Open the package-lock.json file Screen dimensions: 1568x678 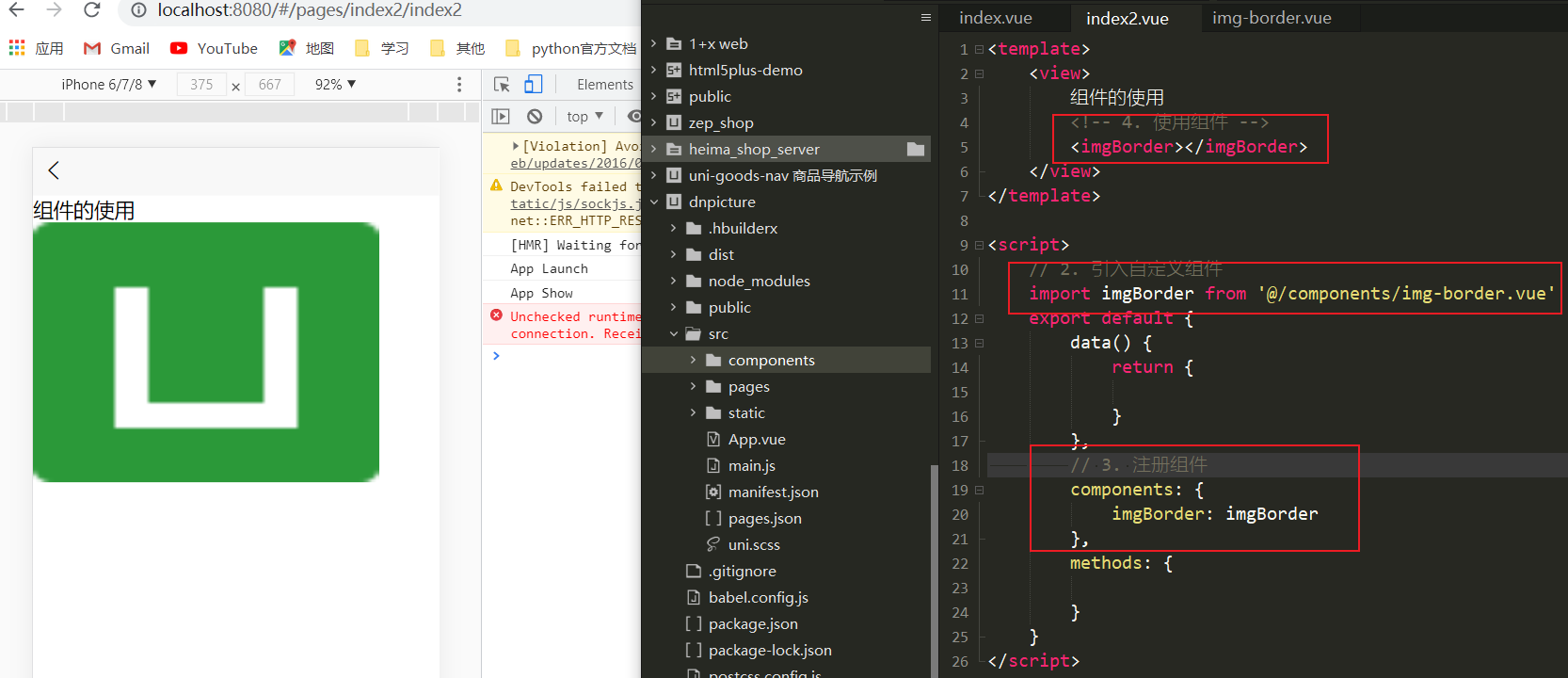(x=770, y=650)
